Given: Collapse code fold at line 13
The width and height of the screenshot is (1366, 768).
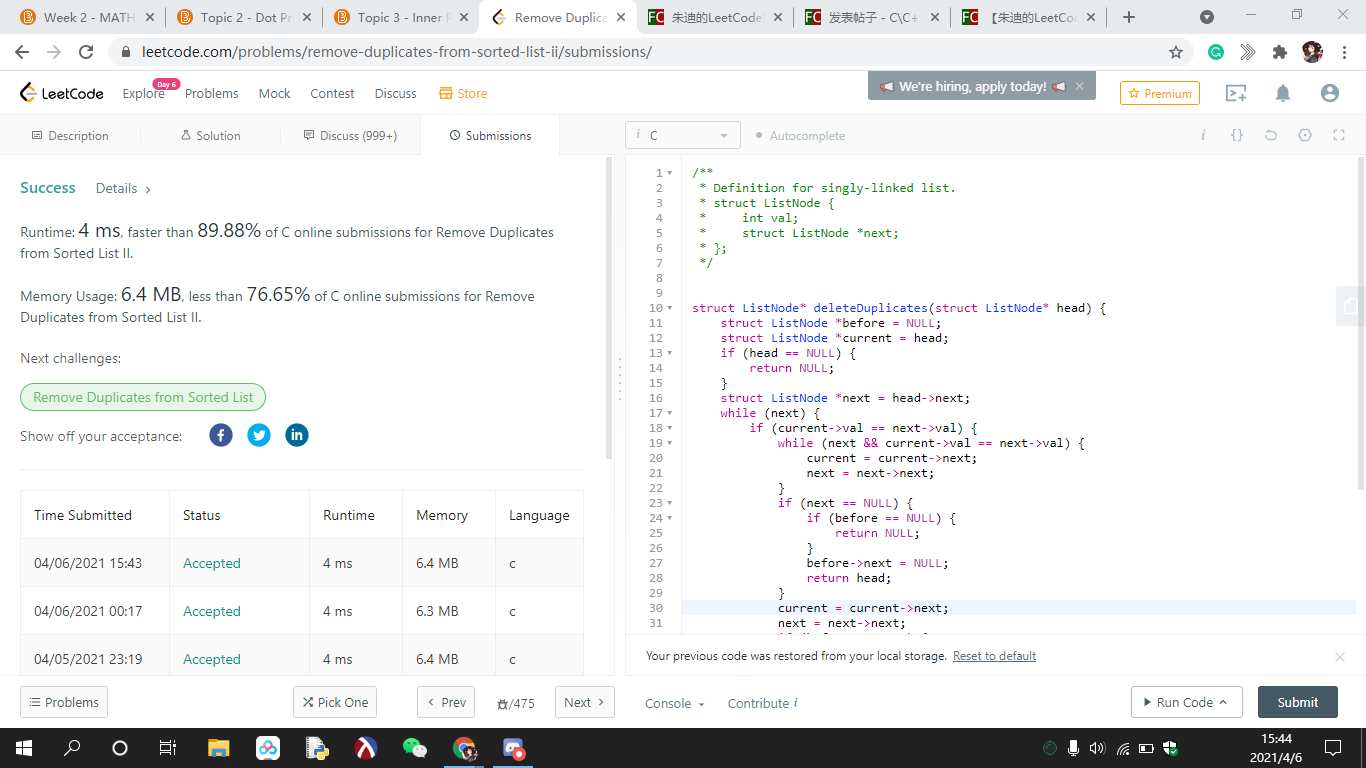Looking at the screenshot, I should point(670,353).
